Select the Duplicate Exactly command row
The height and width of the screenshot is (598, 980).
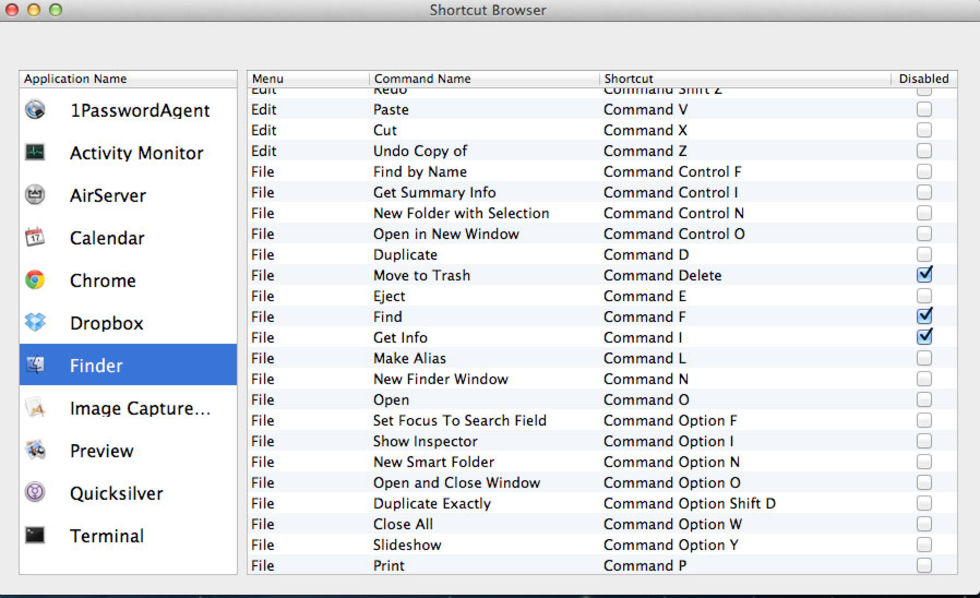coord(432,503)
